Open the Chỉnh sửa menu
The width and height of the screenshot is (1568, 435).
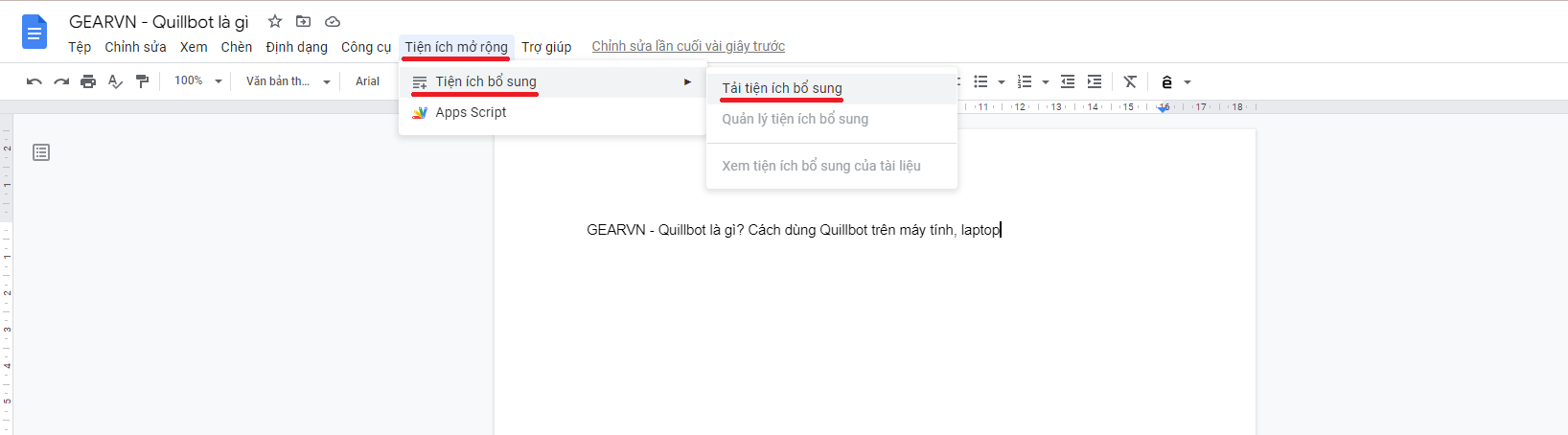pos(135,47)
